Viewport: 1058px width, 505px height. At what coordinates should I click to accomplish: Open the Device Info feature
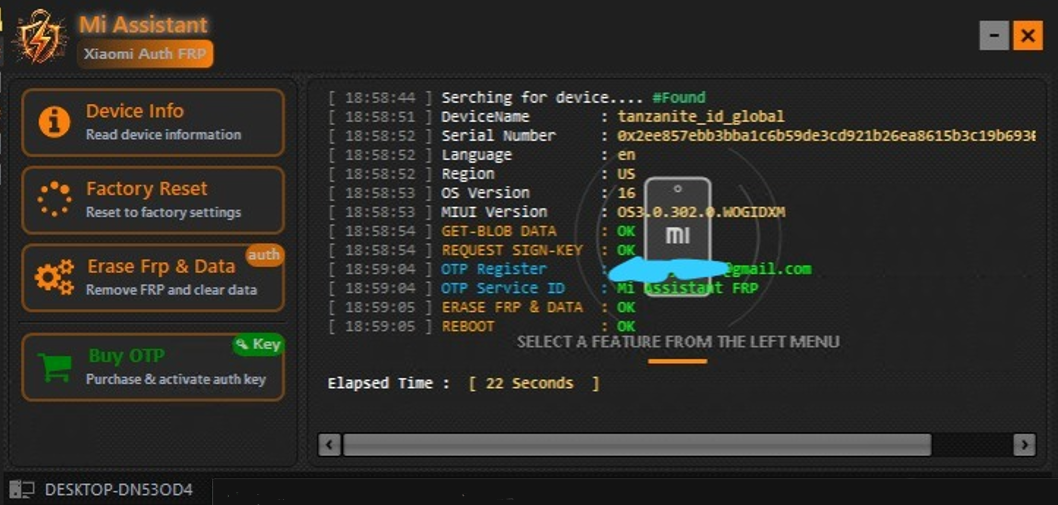click(x=153, y=122)
